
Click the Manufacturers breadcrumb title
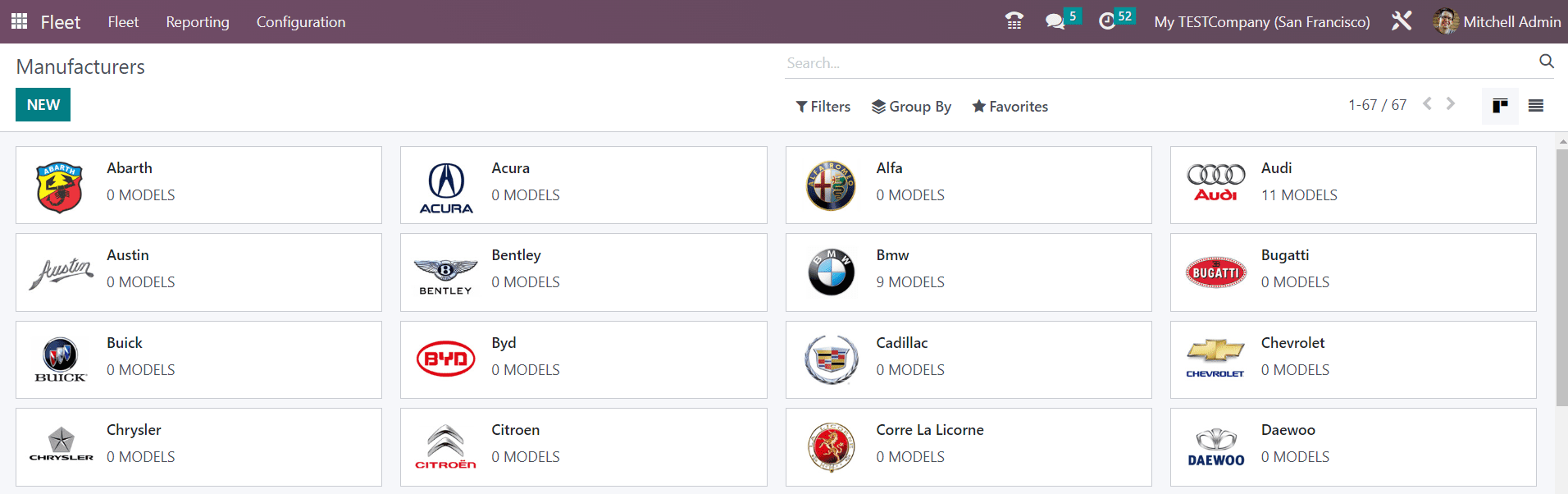point(80,67)
